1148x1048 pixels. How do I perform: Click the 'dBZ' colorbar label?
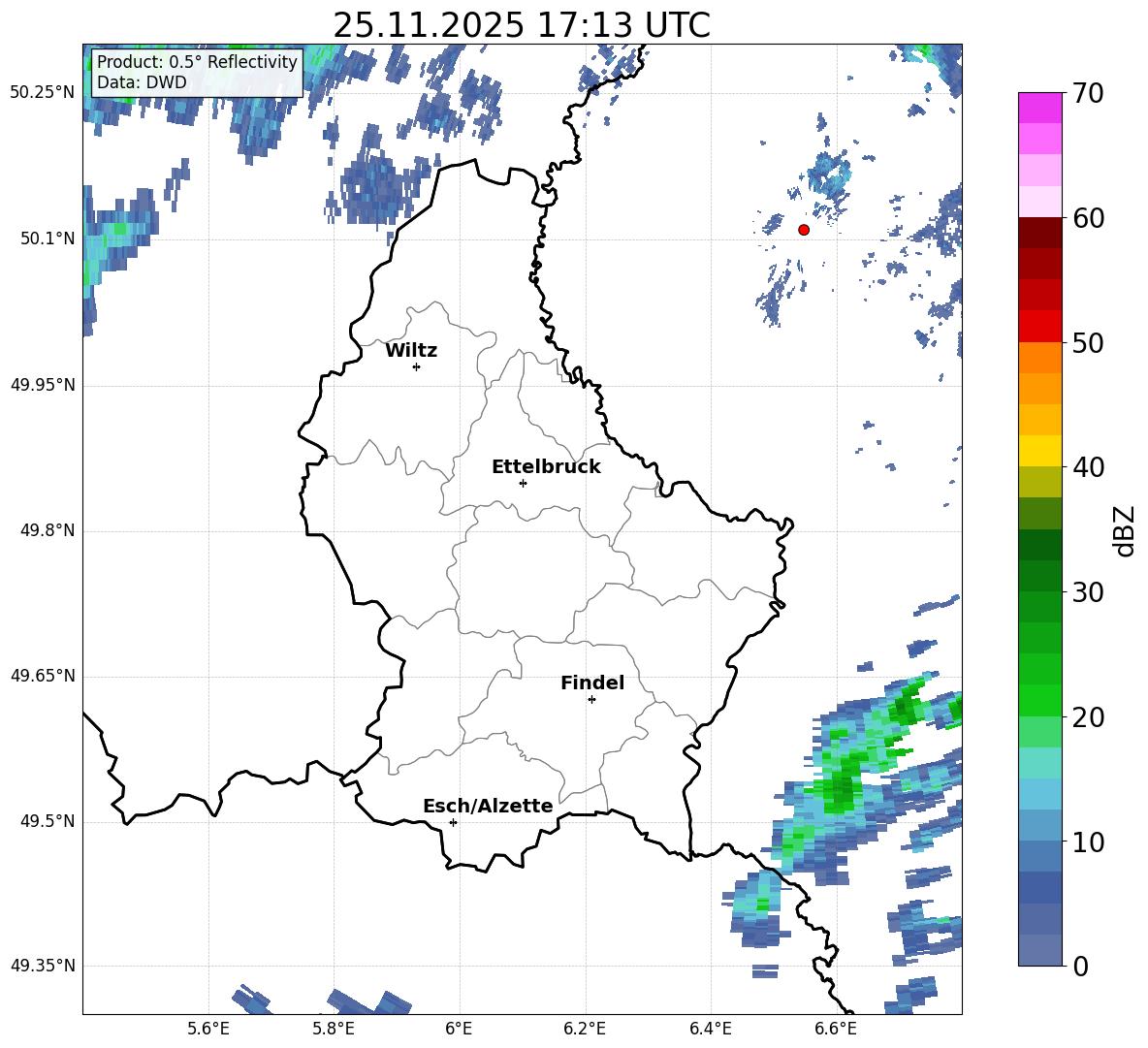pos(1125,530)
